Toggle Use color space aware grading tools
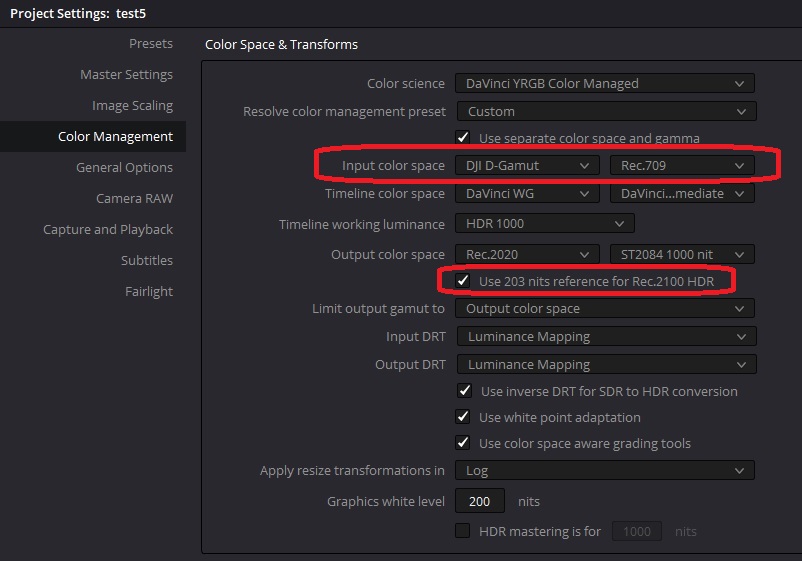 tap(463, 442)
